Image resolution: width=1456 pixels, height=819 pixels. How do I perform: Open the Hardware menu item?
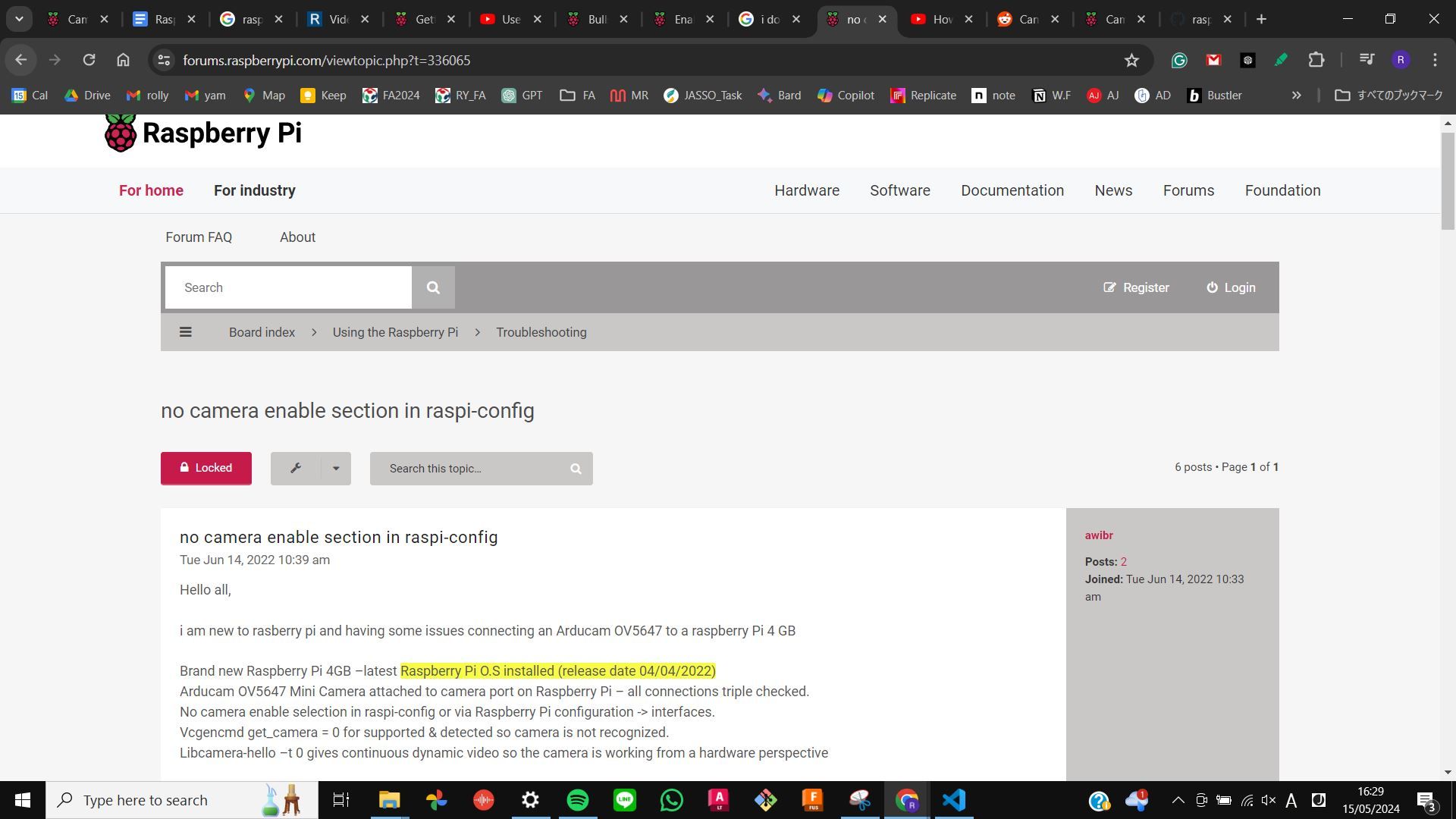click(x=807, y=190)
